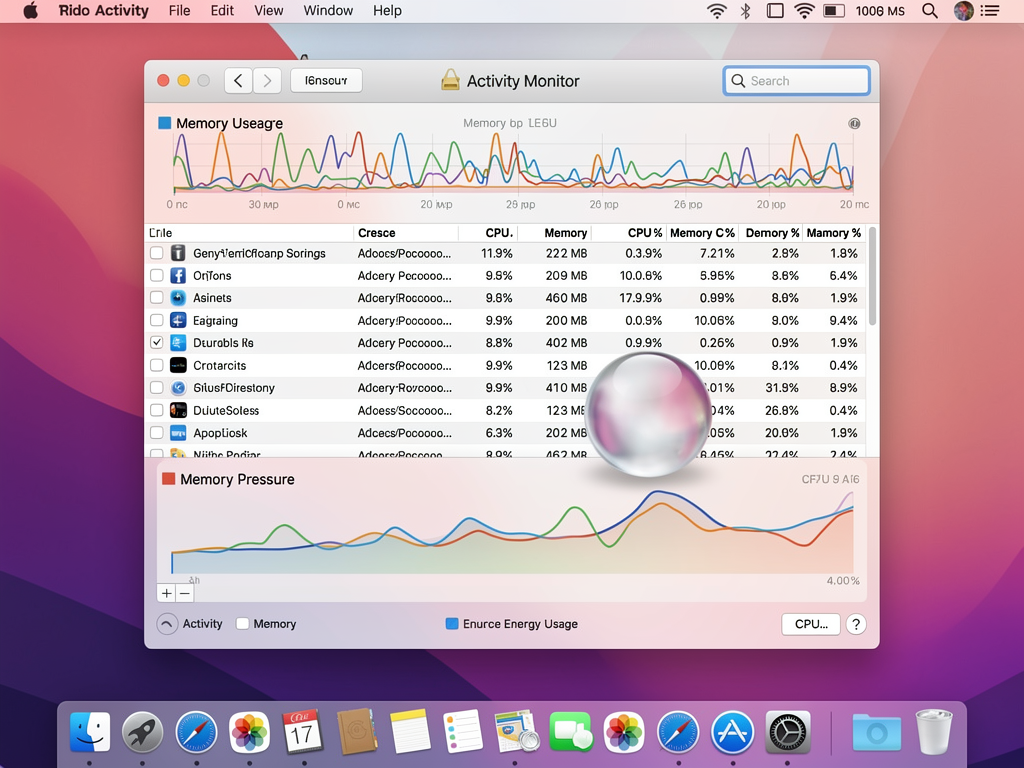Click the Facebook icon in OriTons row

tap(178, 276)
